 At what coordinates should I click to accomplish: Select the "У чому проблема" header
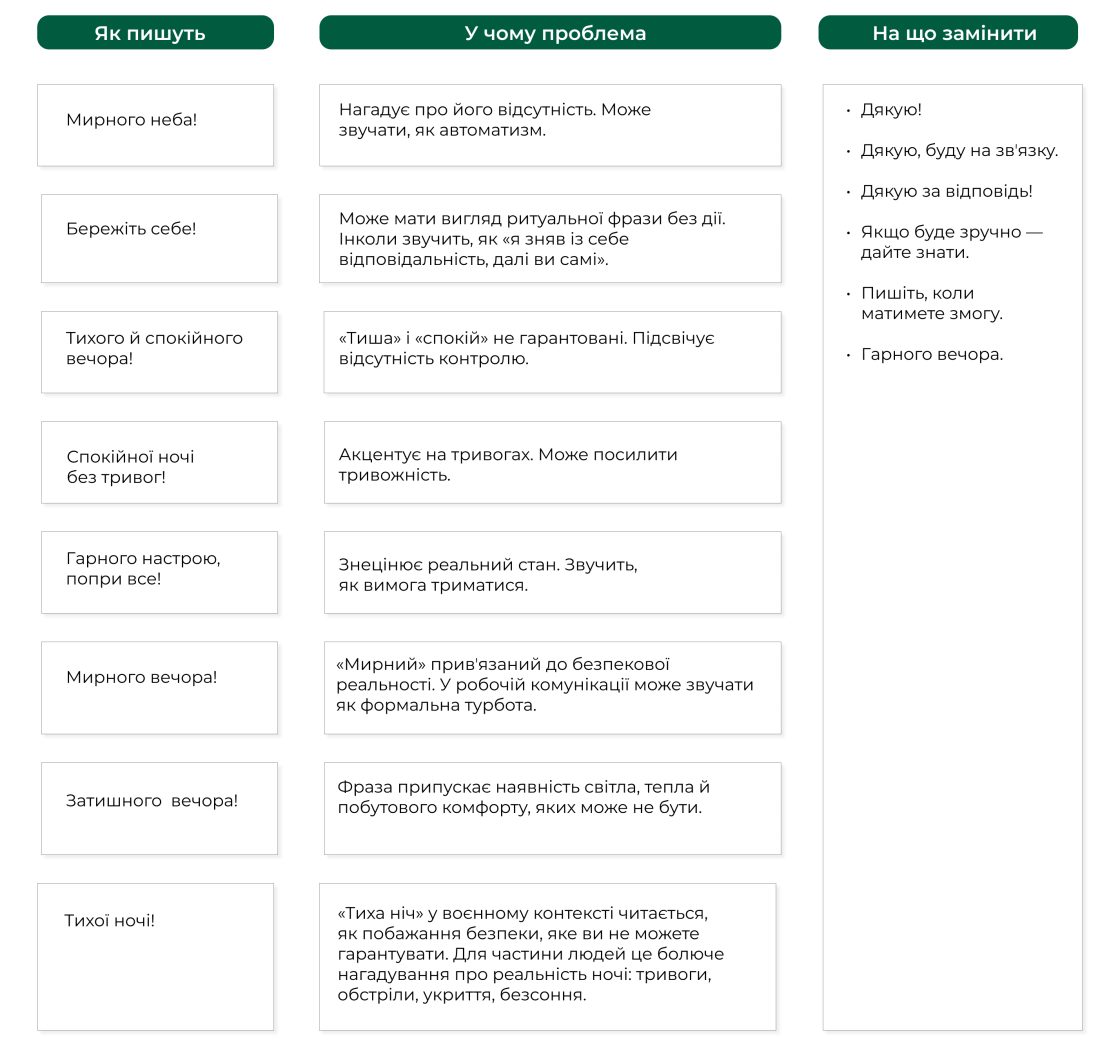click(x=550, y=33)
